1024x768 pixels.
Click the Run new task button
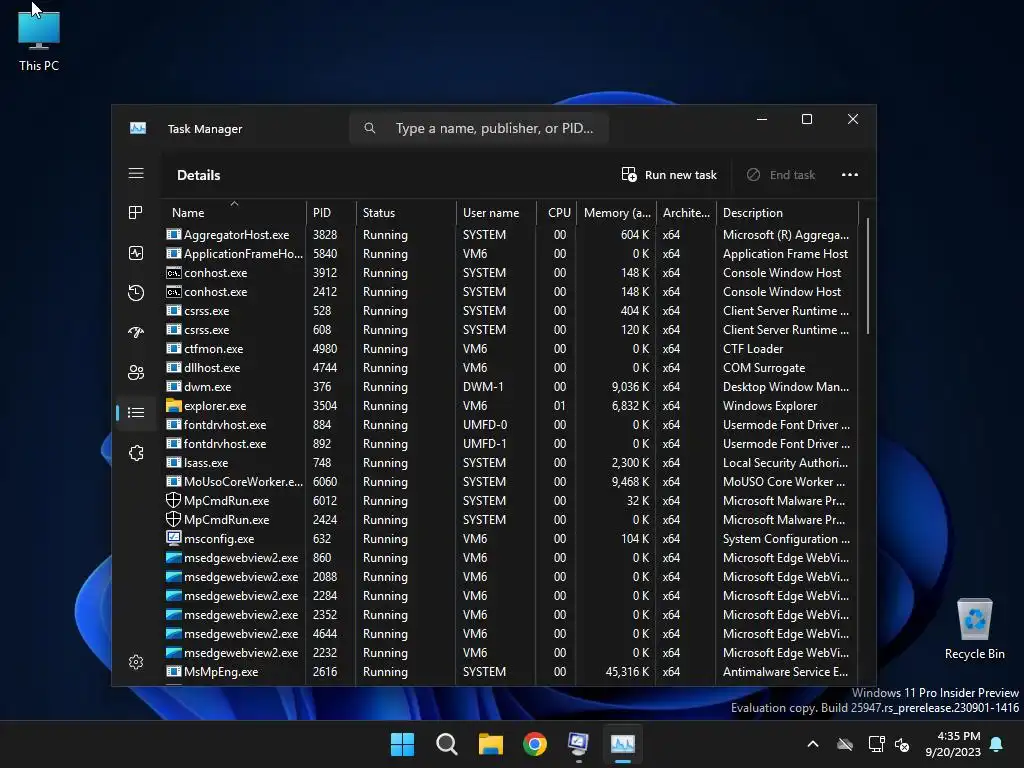pyautogui.click(x=669, y=174)
